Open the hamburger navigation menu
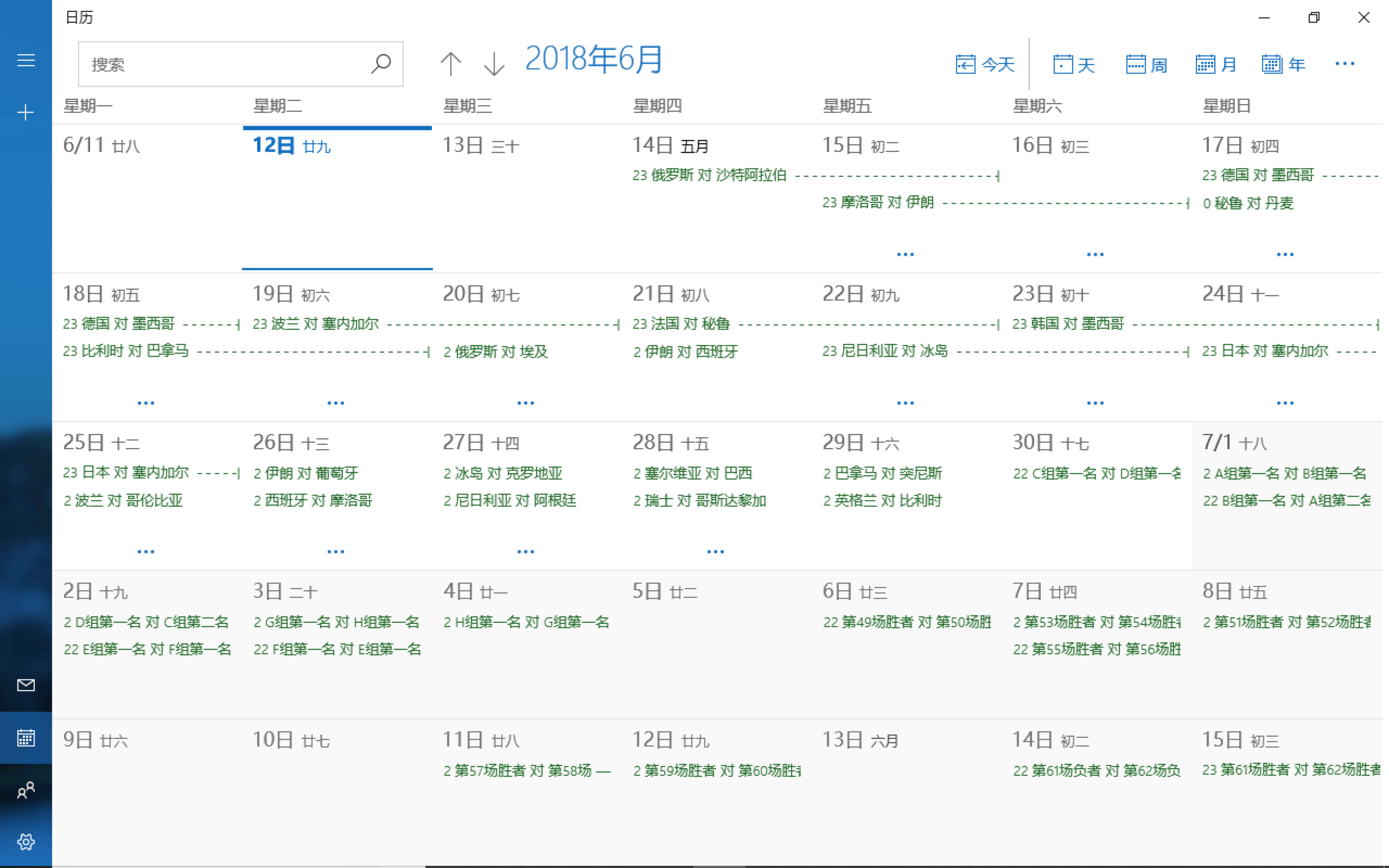Screen dimensions: 1389x868 tap(26, 60)
